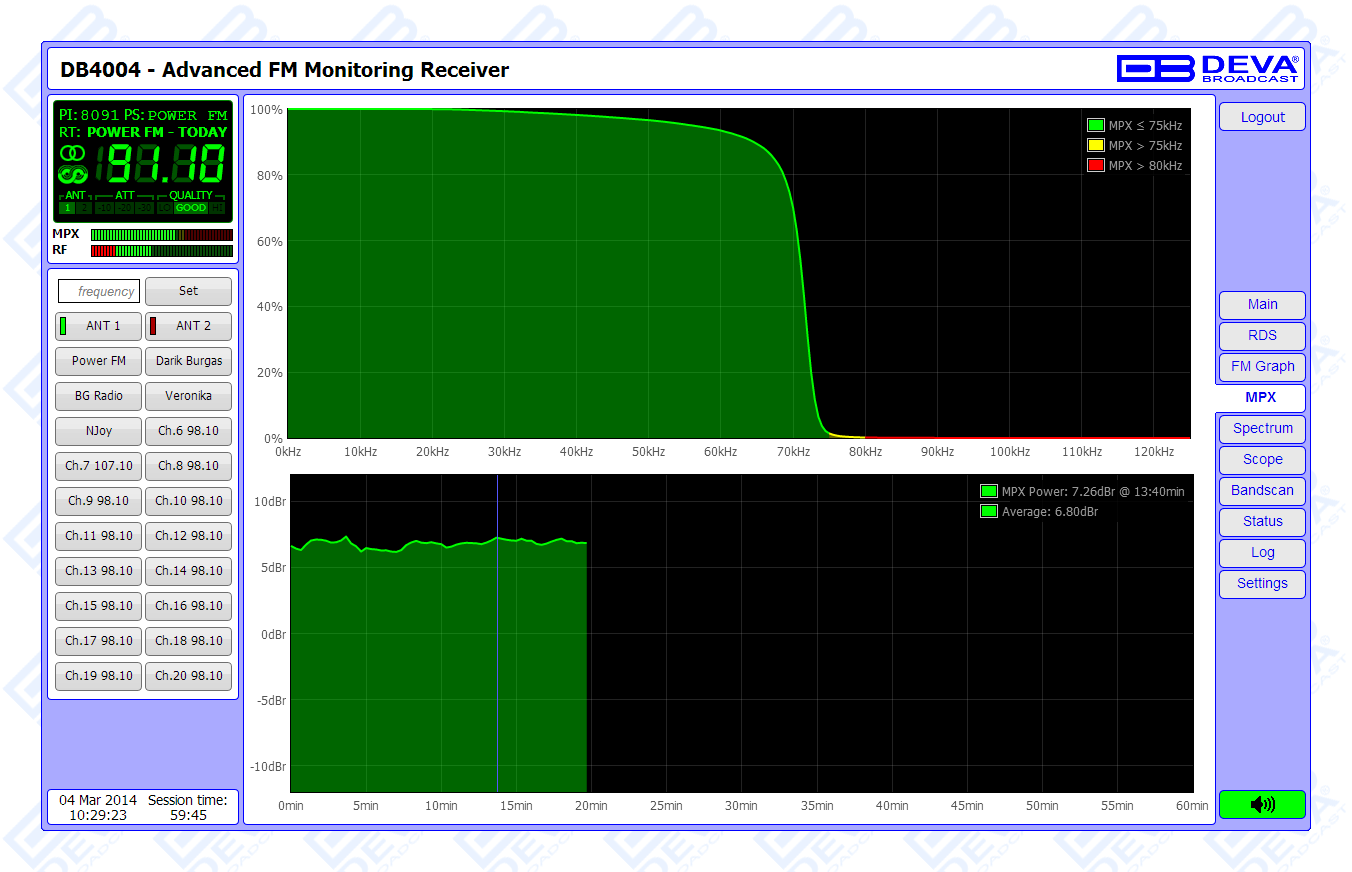Switch to ANT 2 antenna input
Image resolution: width=1352 pixels, height=872 pixels.
188,326
